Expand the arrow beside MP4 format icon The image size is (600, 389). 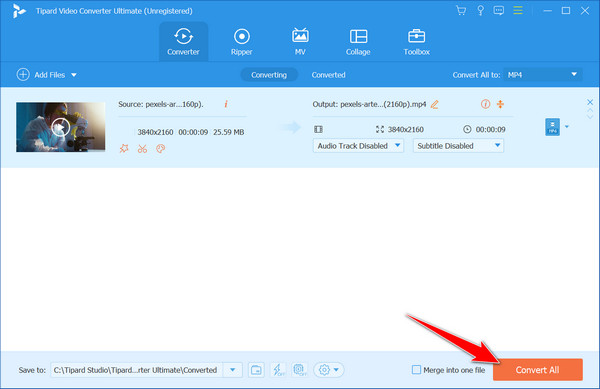pos(567,127)
